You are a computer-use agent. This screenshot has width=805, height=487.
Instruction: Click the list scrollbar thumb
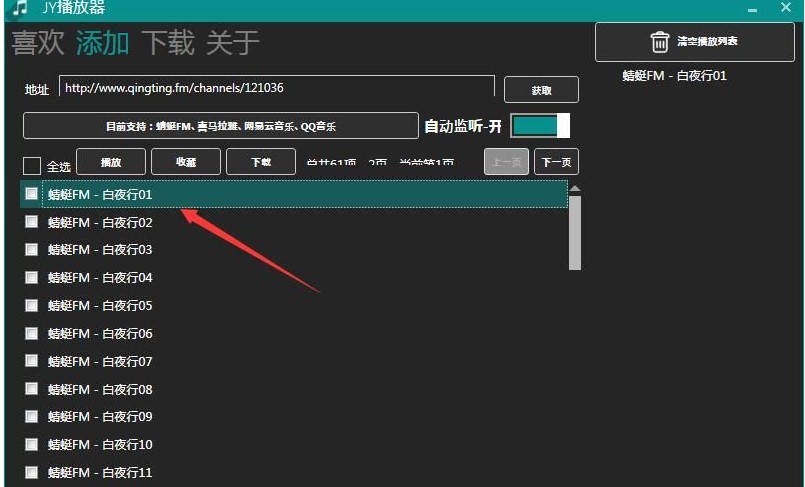click(575, 232)
